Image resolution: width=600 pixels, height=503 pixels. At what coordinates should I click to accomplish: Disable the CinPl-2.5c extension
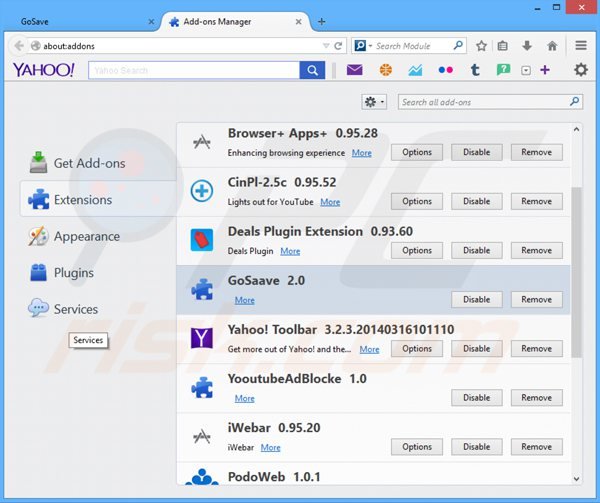[476, 201]
